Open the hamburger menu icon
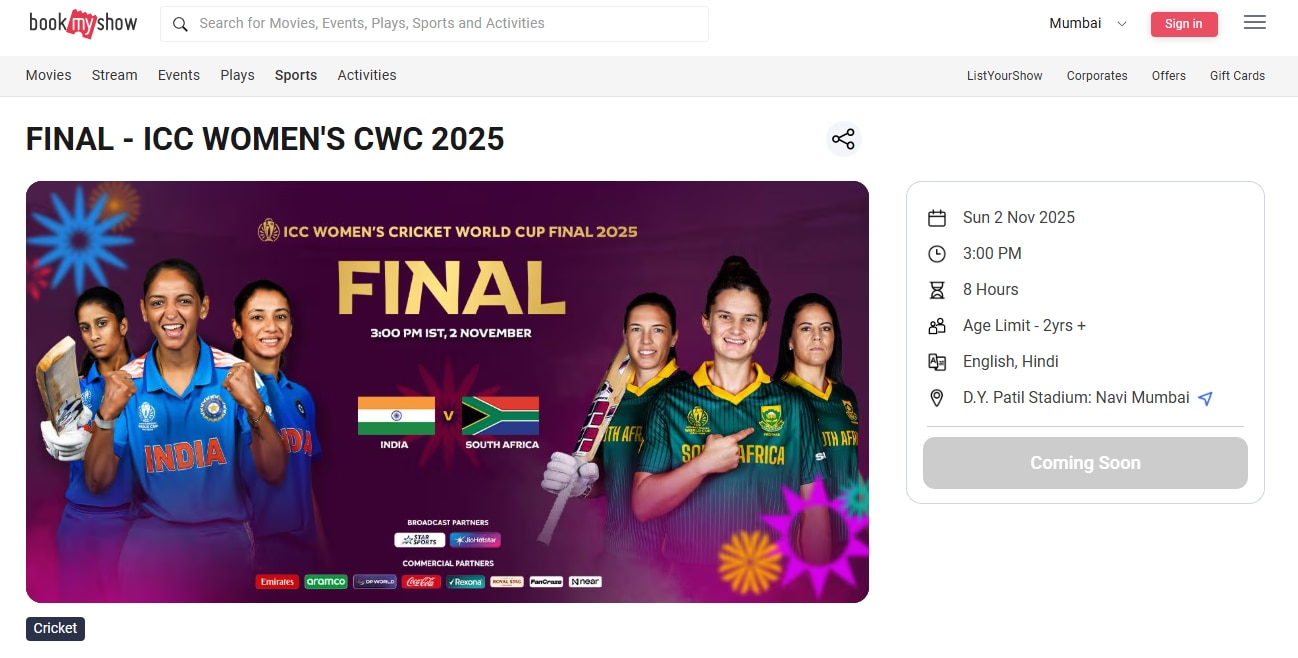Screen dimensions: 1298x658 click(1255, 23)
